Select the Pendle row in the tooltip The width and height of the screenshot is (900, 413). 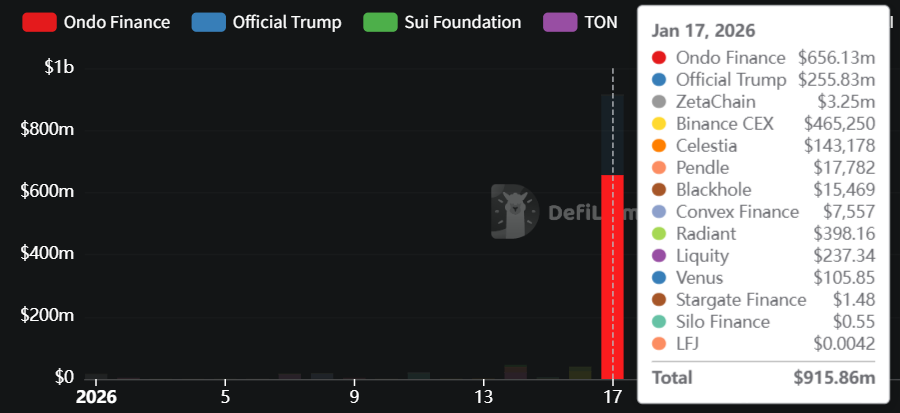(764, 168)
